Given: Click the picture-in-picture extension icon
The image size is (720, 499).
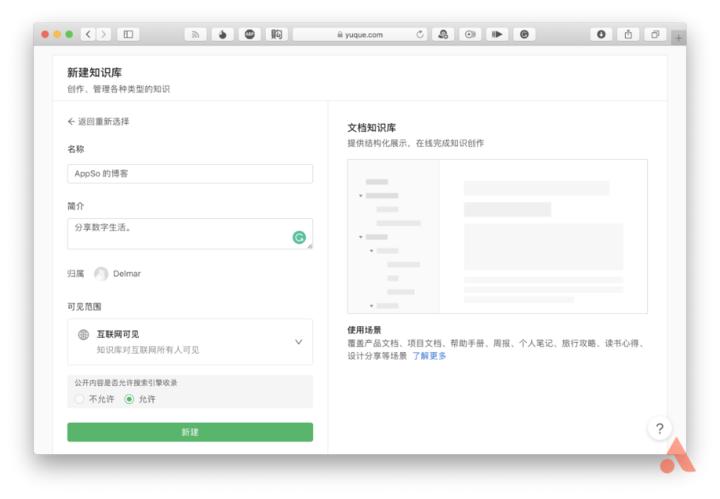Looking at the screenshot, I should (x=470, y=34).
